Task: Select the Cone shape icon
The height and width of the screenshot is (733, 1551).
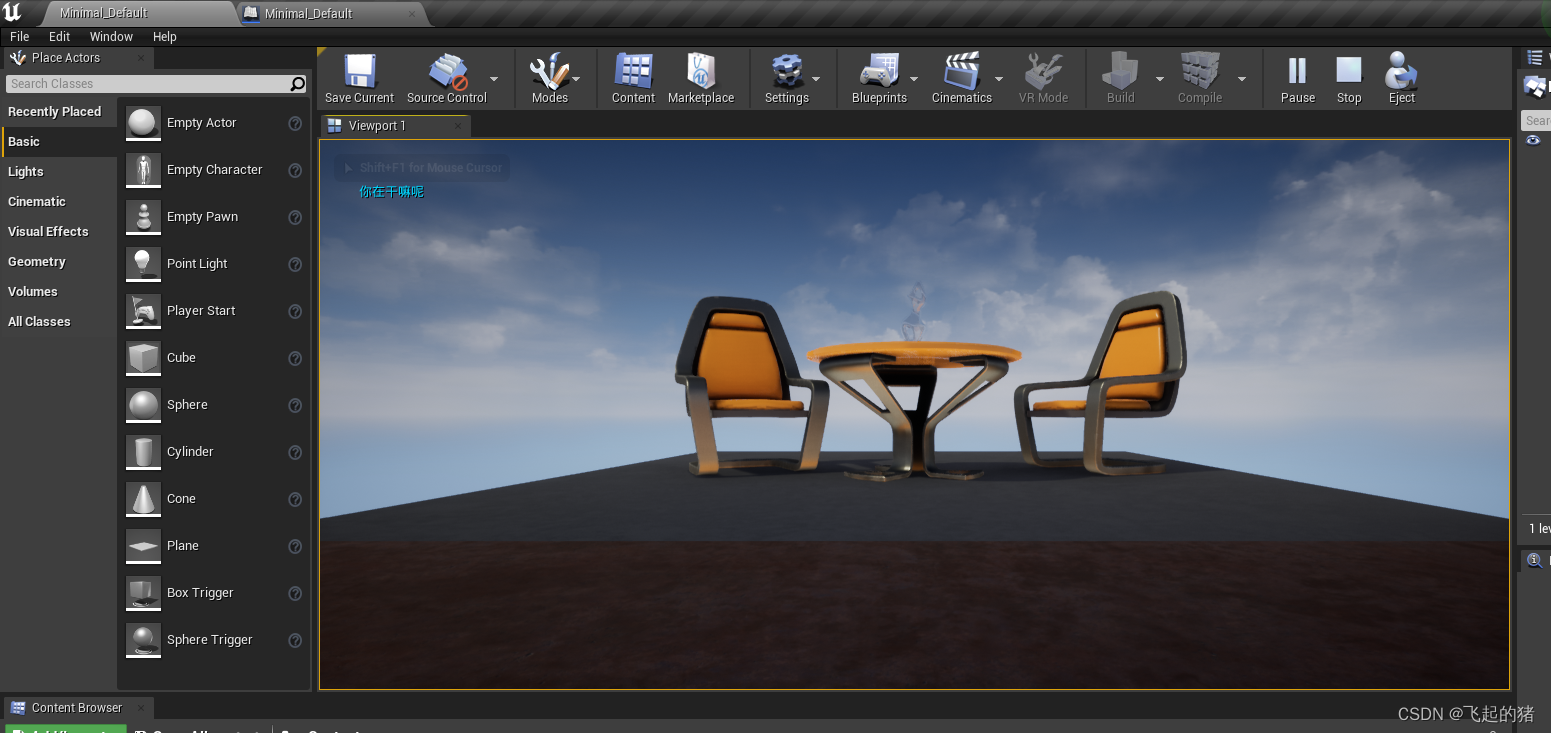Action: [x=144, y=499]
